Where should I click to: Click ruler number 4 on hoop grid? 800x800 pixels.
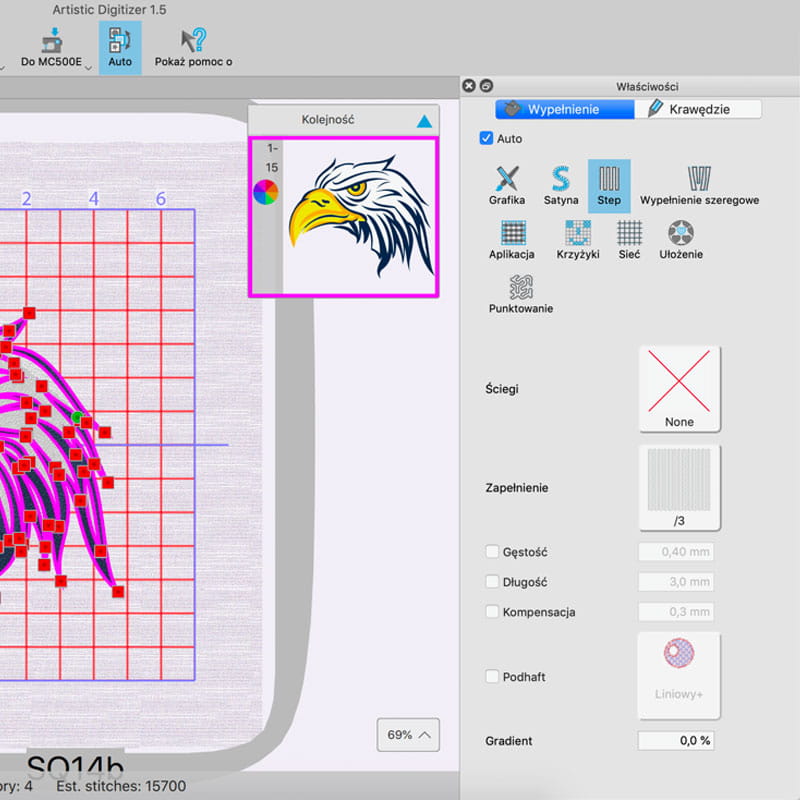coord(93,198)
